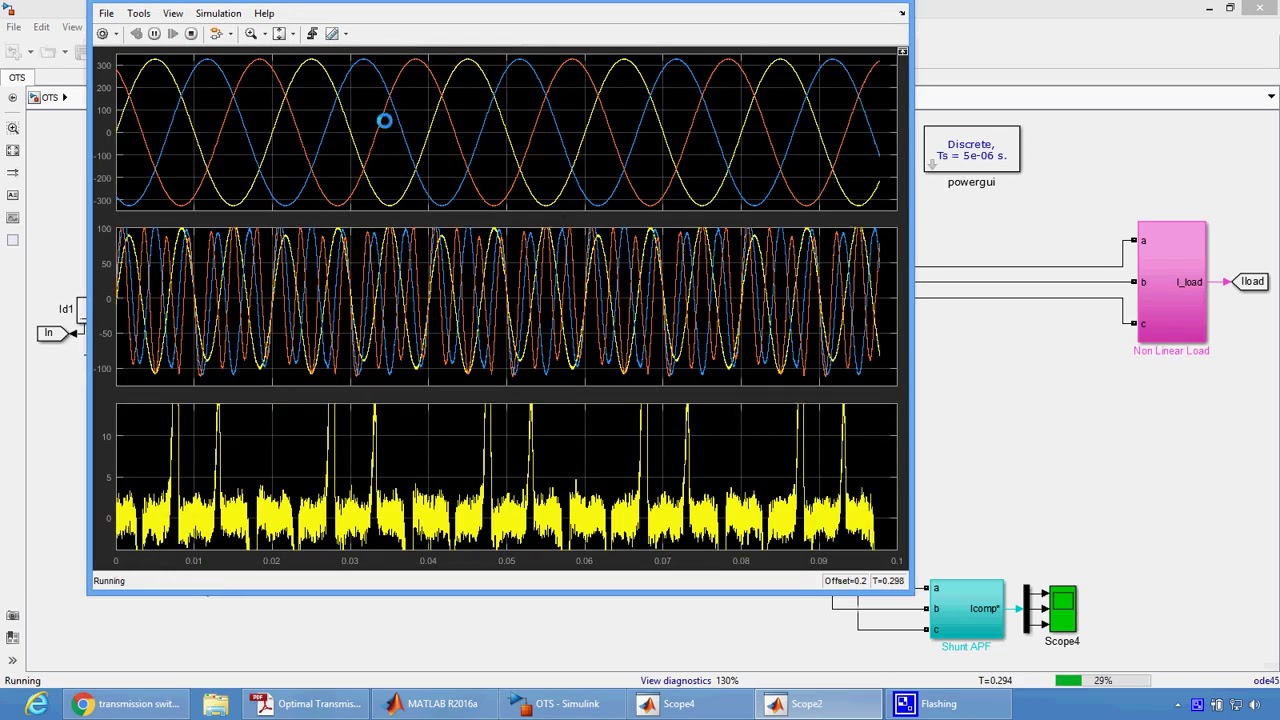Open the scope View menu

(173, 14)
